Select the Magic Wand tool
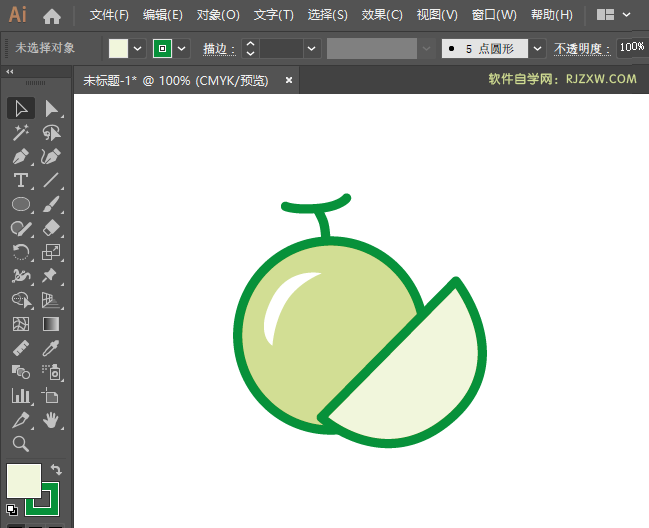 [x=21, y=132]
